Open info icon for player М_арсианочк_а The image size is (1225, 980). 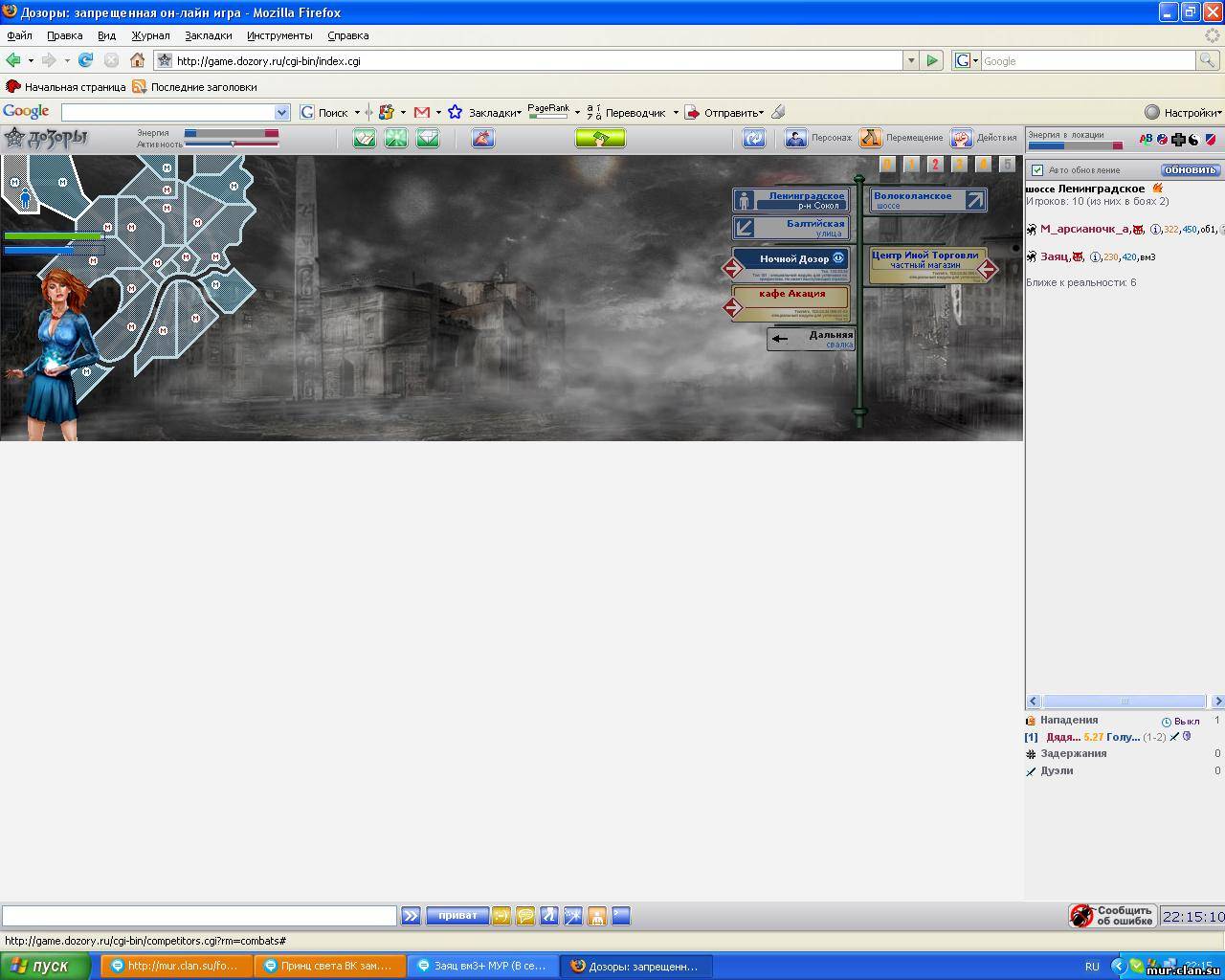1155,230
